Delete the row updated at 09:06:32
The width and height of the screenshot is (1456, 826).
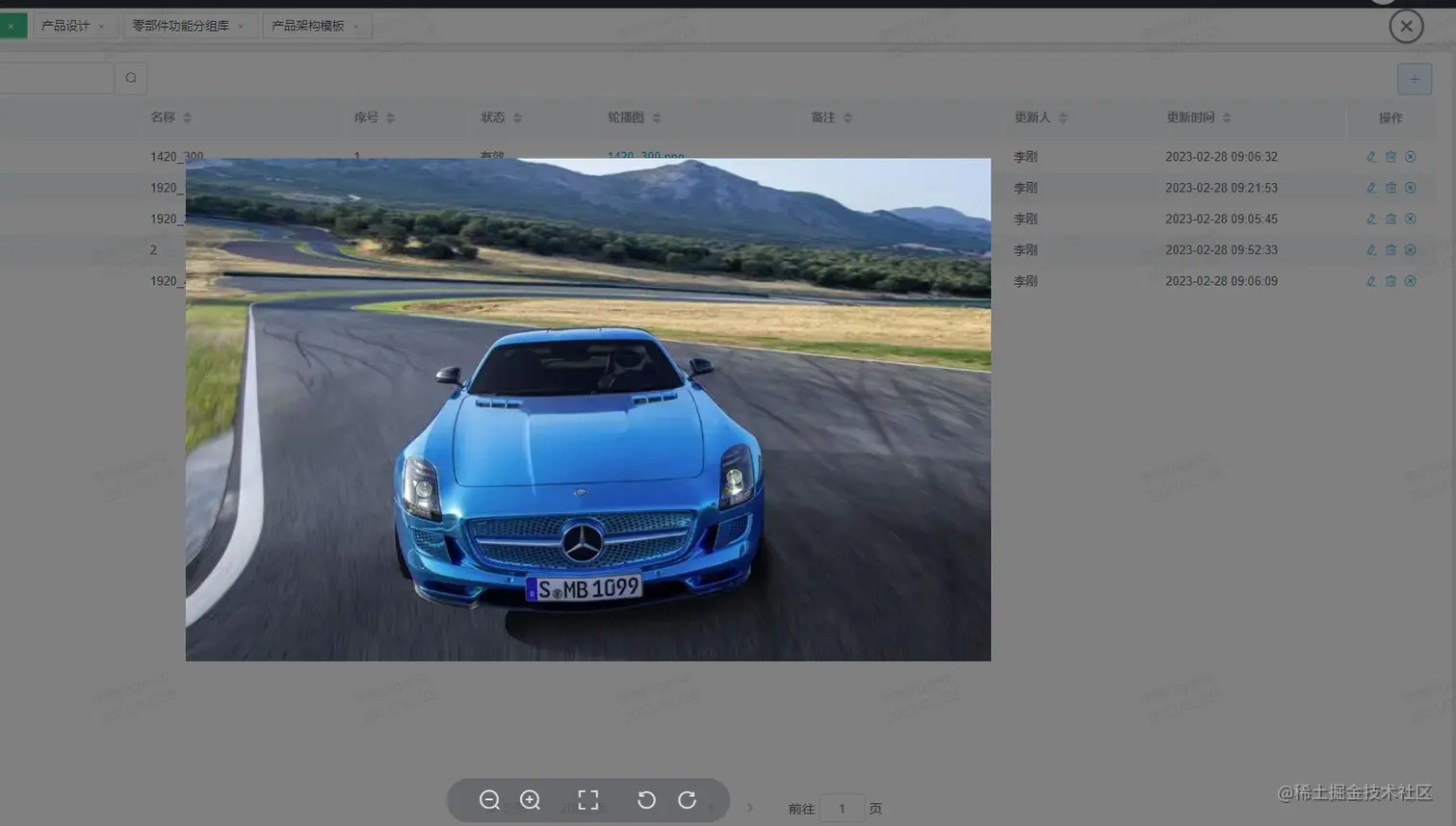1391,157
